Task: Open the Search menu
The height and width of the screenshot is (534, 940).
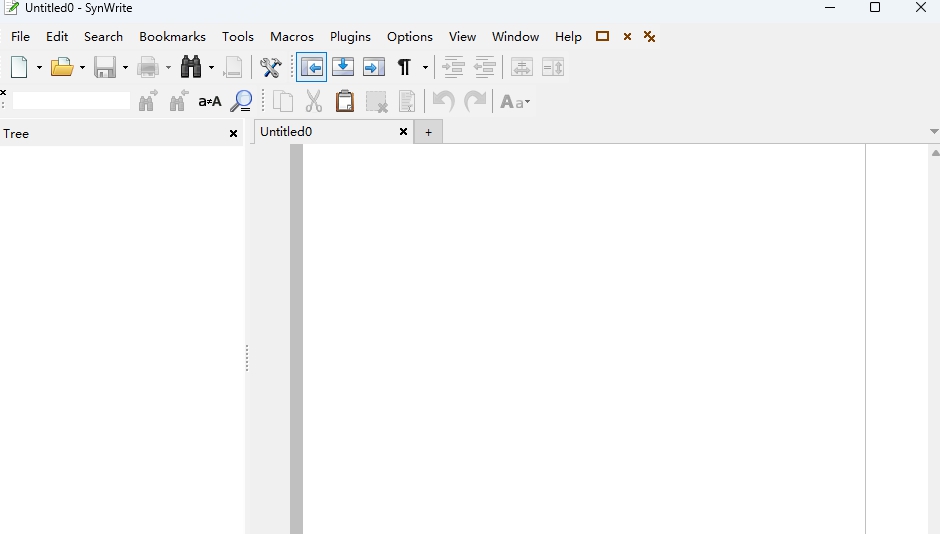Action: click(103, 37)
